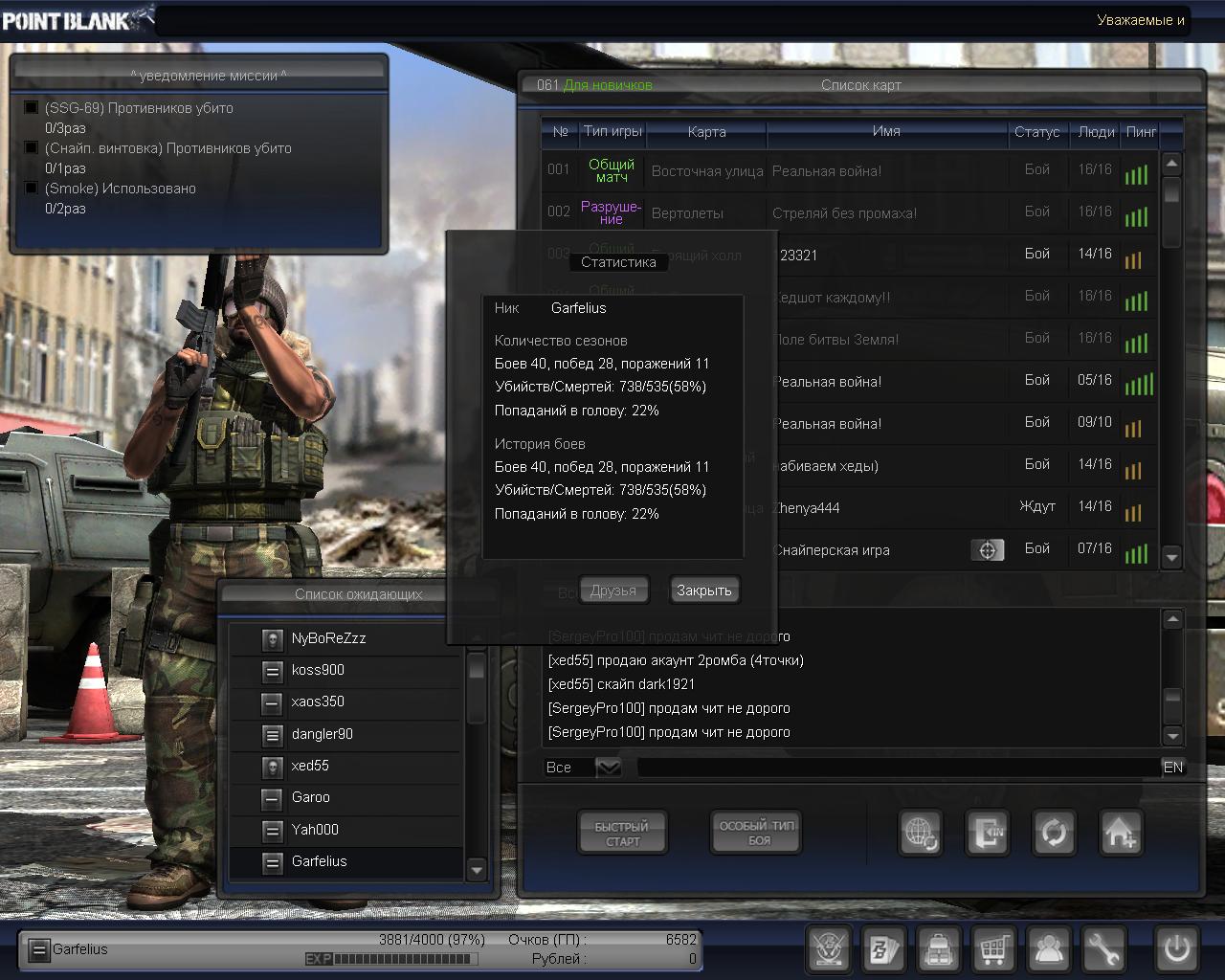Open the clan emblem icon
Viewport: 1225px width, 980px height.
(x=828, y=948)
